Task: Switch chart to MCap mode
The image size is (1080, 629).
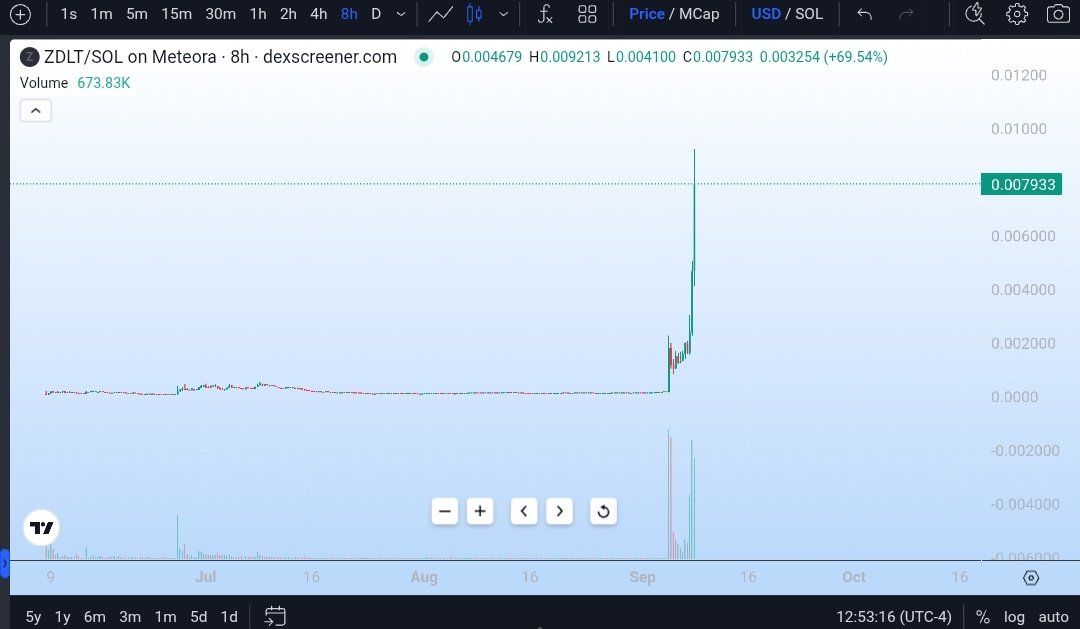Action: point(699,14)
